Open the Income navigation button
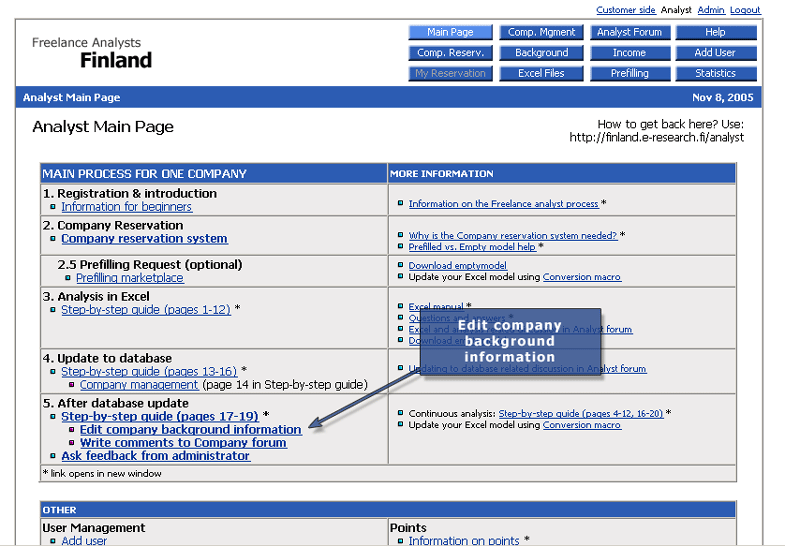 [x=629, y=53]
